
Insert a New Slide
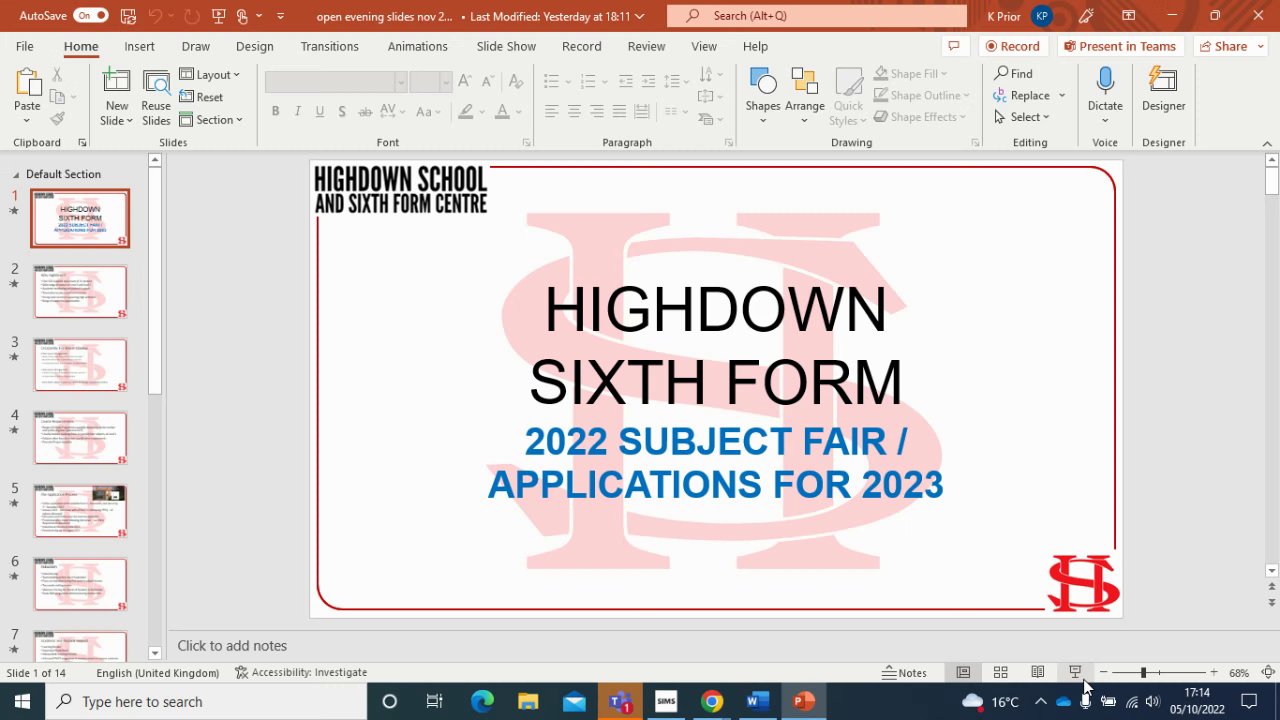pyautogui.click(x=116, y=97)
